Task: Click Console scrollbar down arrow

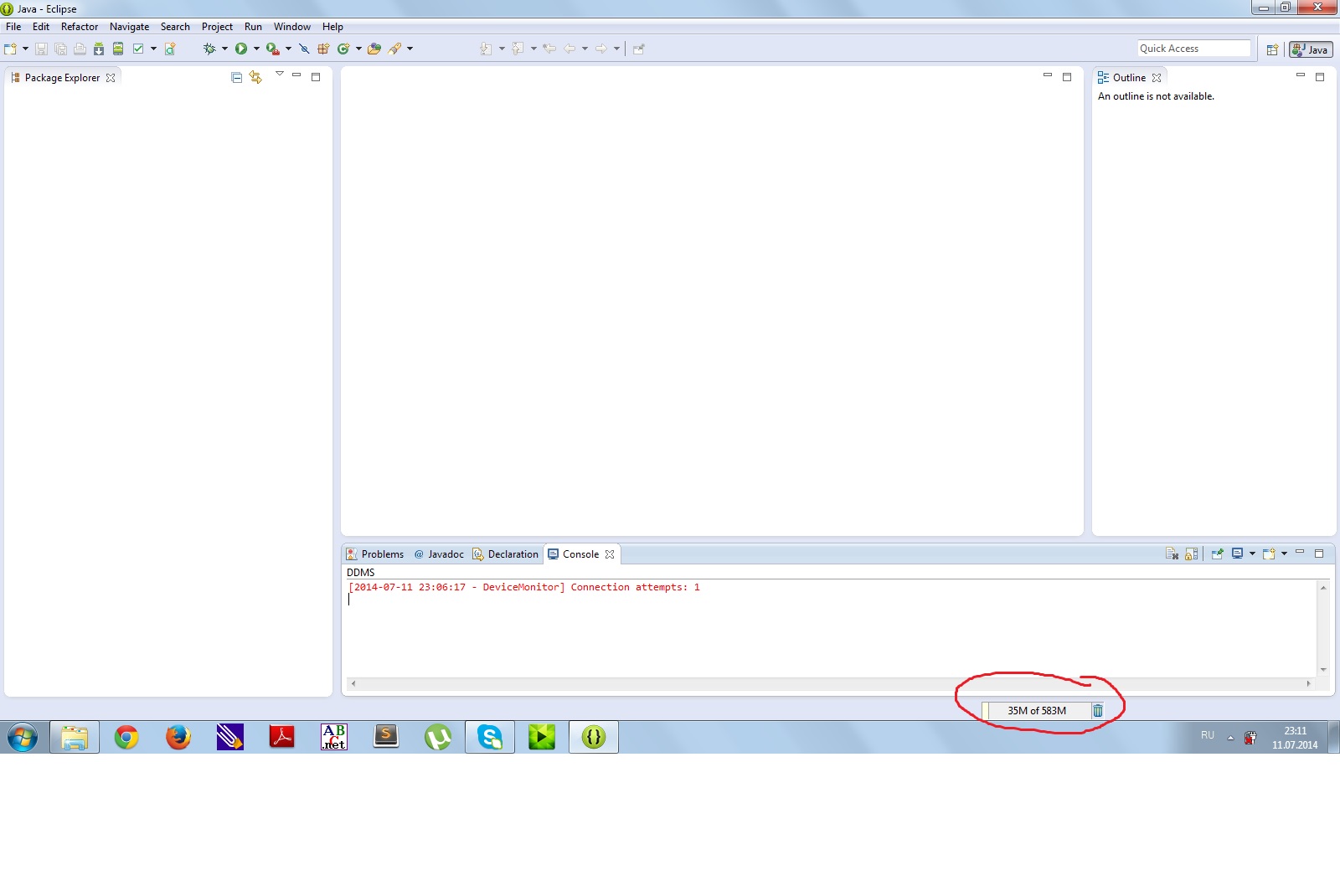Action: pyautogui.click(x=1323, y=669)
